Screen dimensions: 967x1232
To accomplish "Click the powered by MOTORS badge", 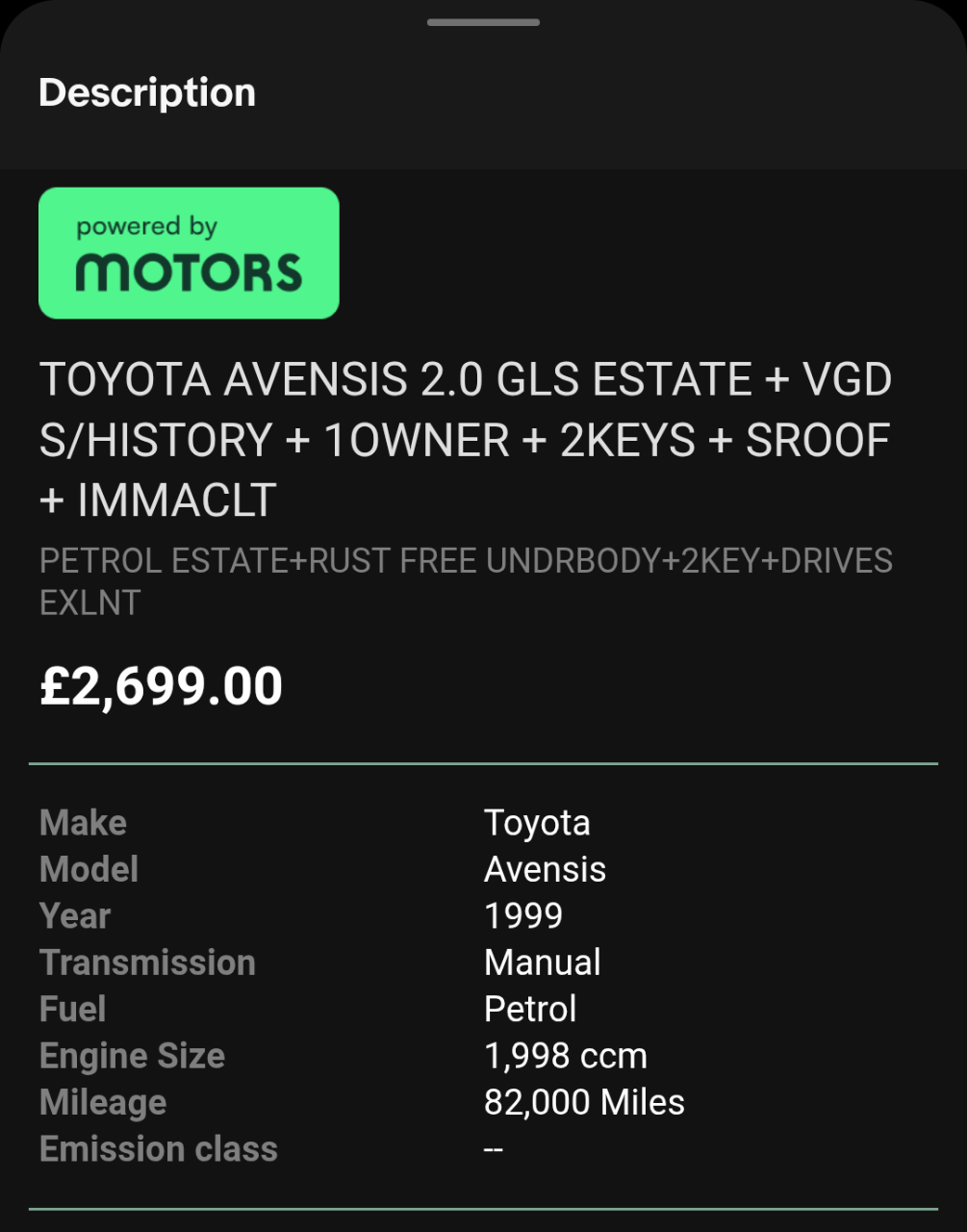I will 189,253.
